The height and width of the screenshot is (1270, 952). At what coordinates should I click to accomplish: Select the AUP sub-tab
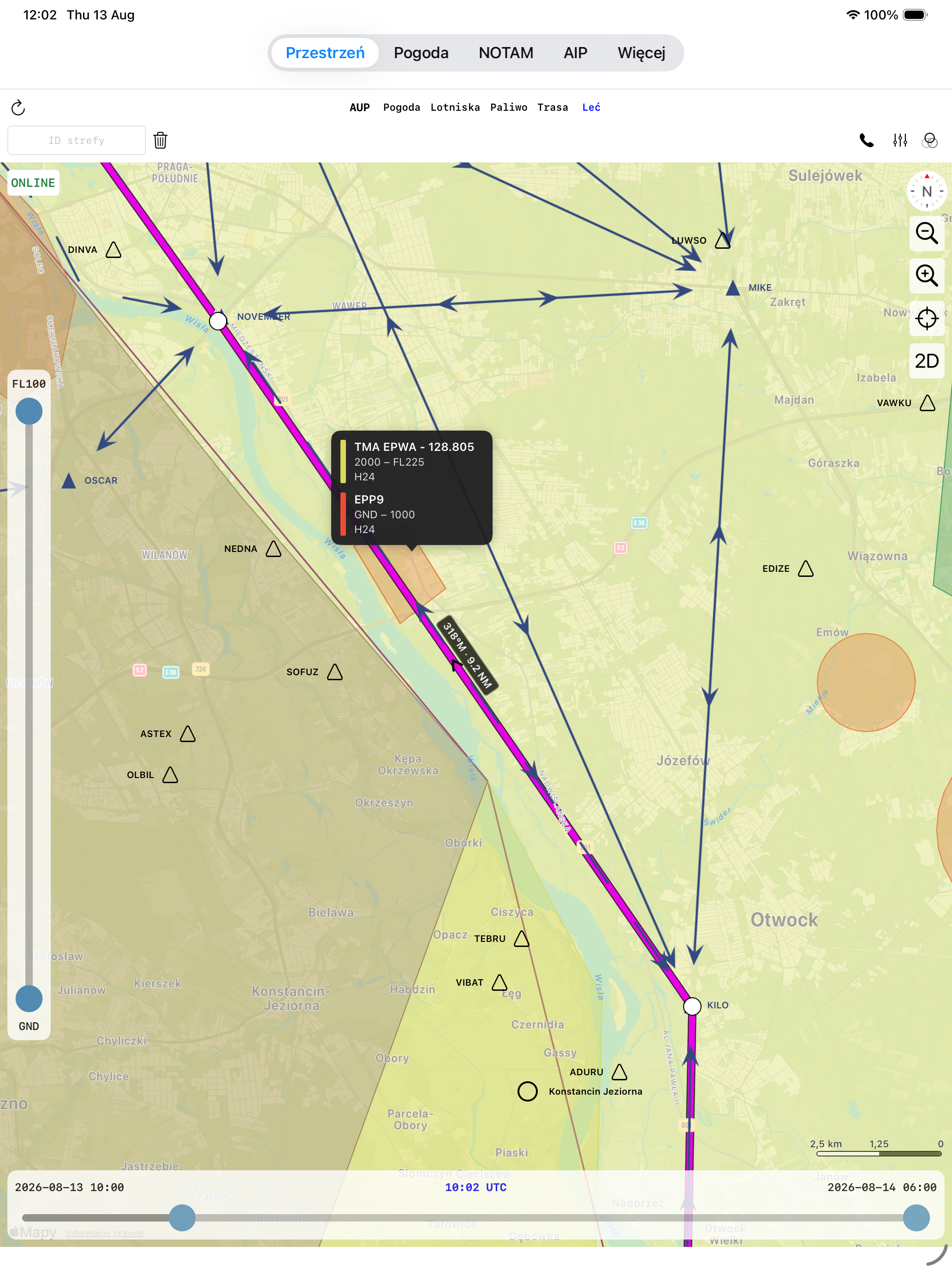[x=360, y=108]
